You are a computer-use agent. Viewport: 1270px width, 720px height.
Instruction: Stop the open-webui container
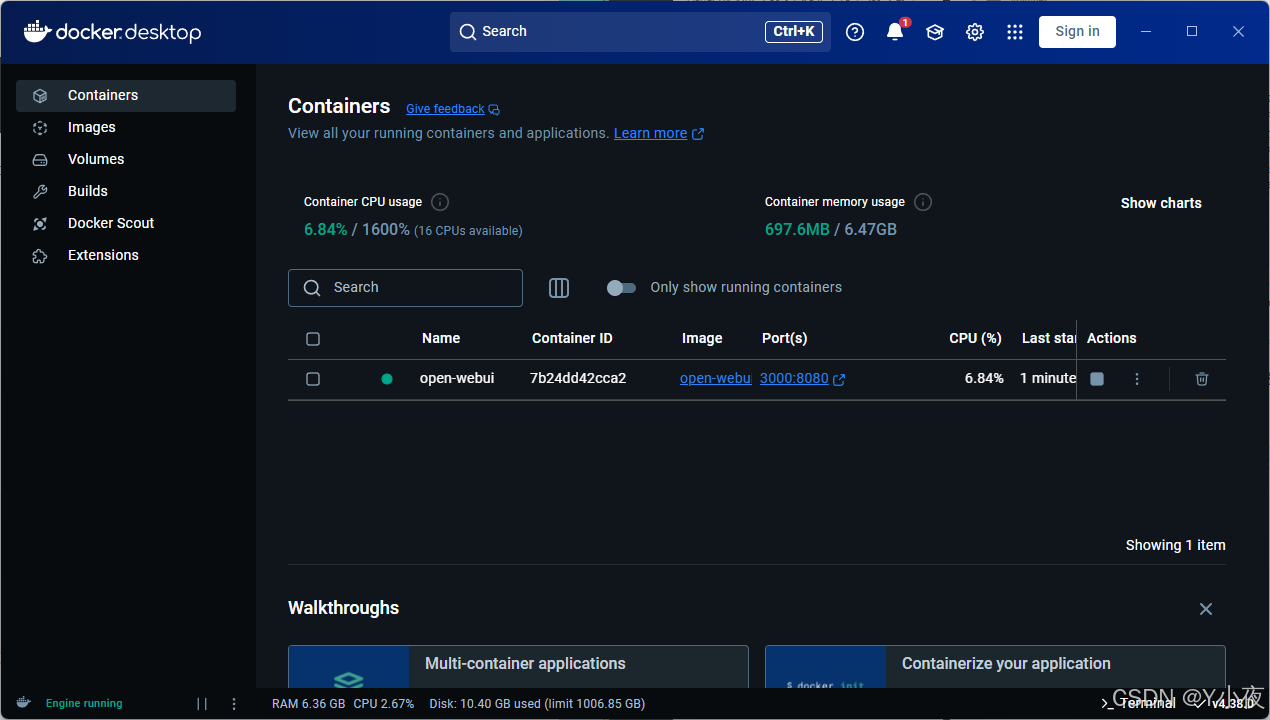click(x=1097, y=379)
